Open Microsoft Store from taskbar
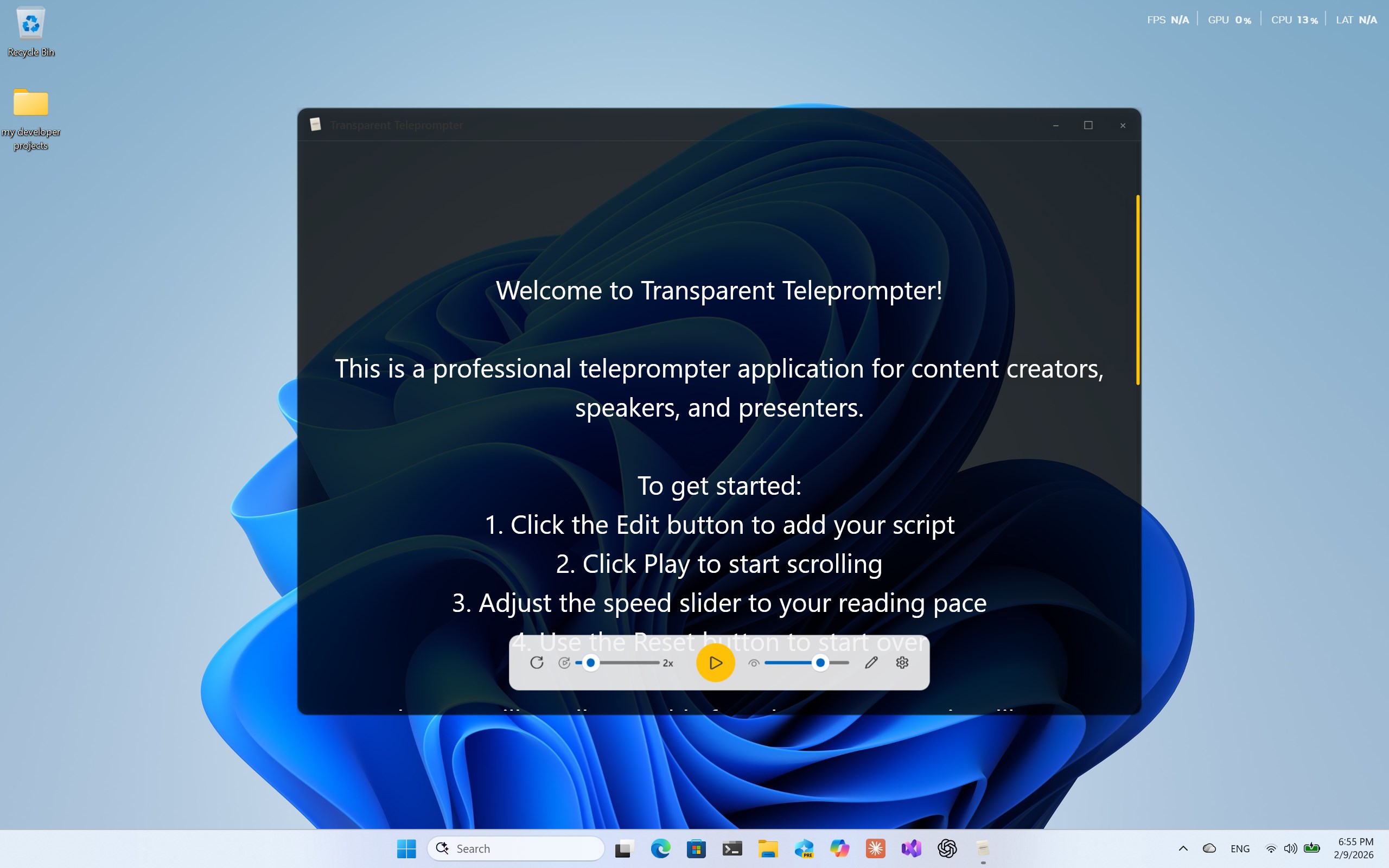This screenshot has width=1389, height=868. pos(696,848)
